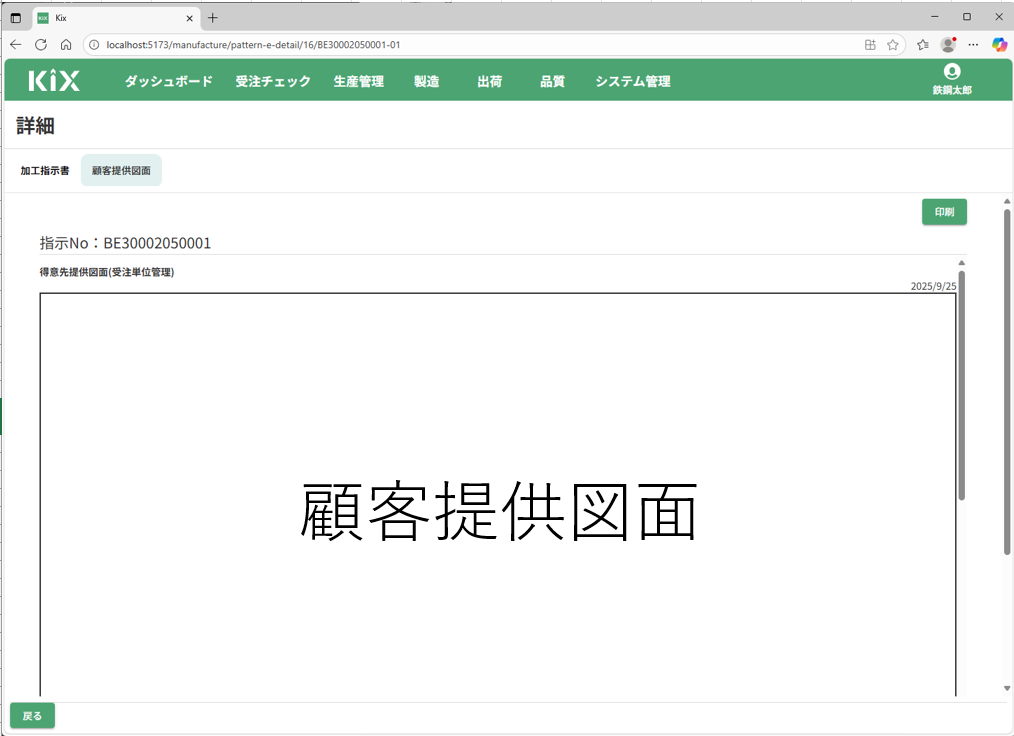This screenshot has width=1014, height=736.
Task: Click the inner drawing panel scrollbar thumb
Action: pyautogui.click(x=961, y=385)
